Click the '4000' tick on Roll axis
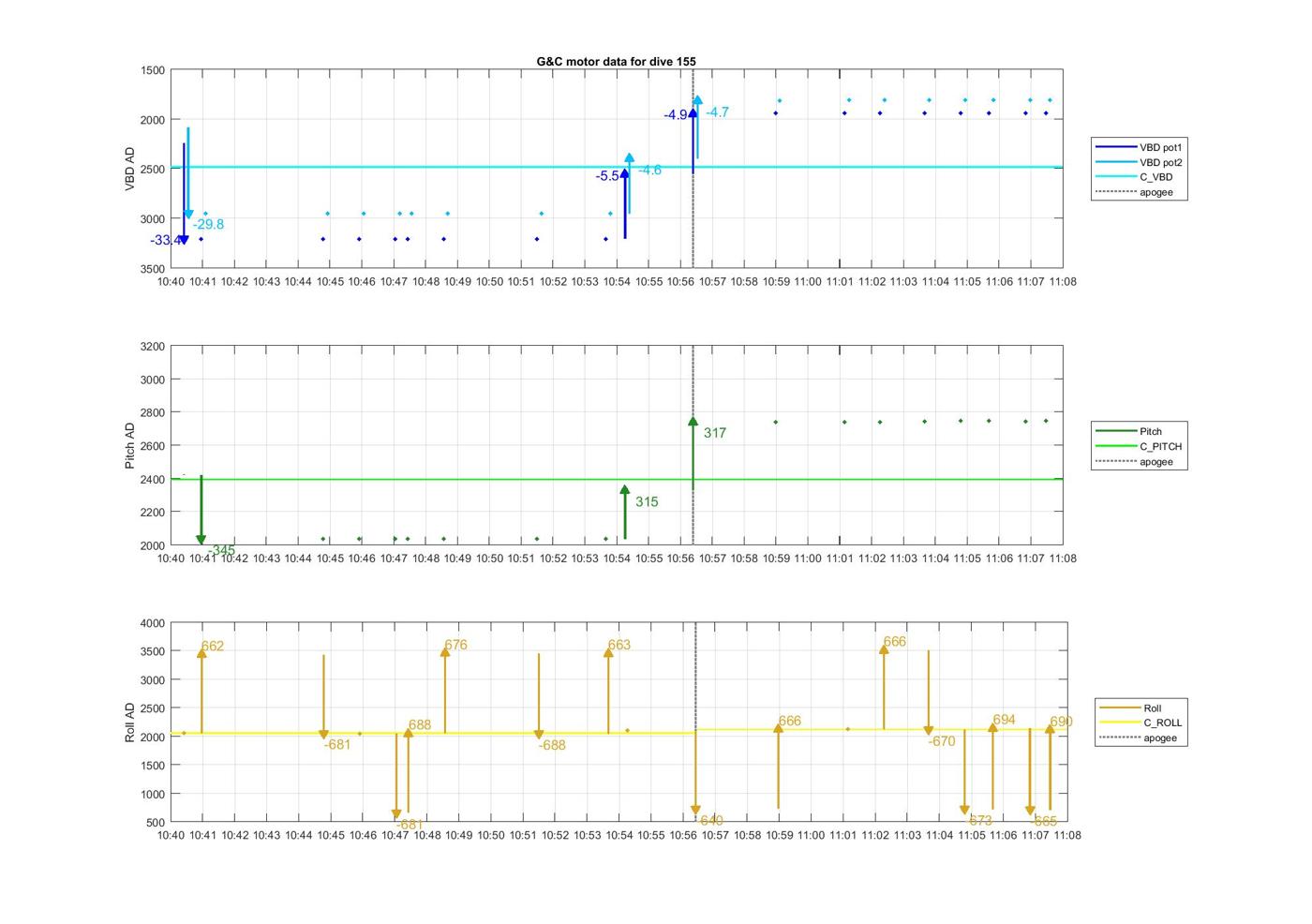This screenshot has height=924, width=1312. click(153, 623)
